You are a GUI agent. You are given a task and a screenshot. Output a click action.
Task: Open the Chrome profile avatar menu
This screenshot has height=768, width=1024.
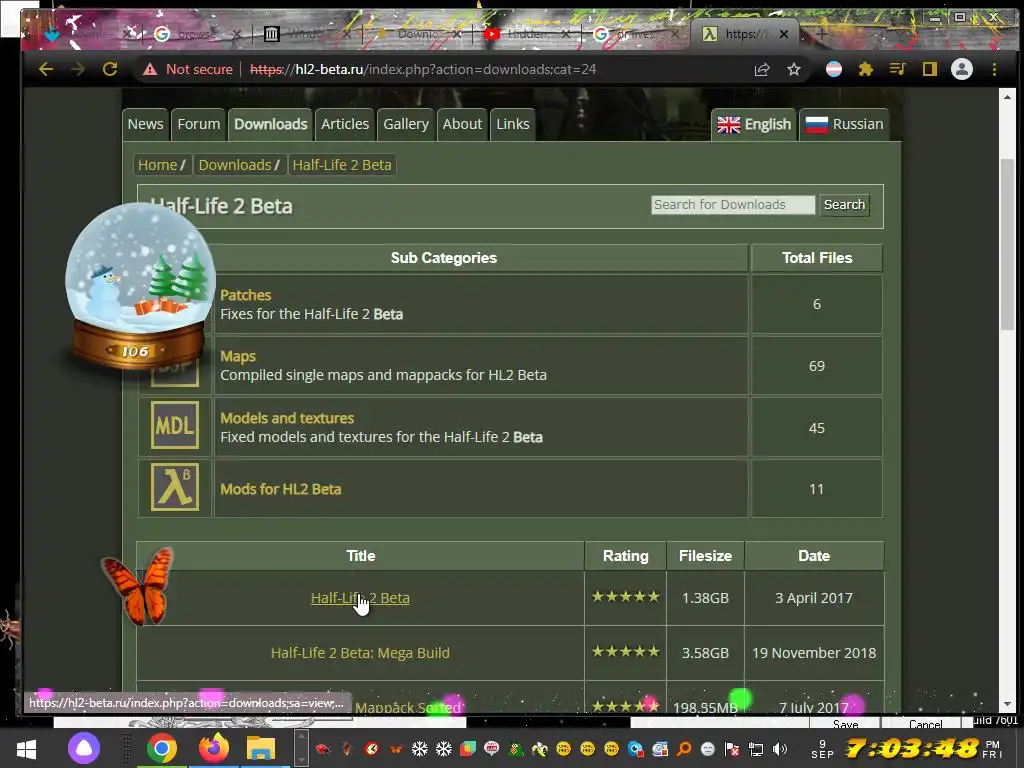(x=962, y=69)
